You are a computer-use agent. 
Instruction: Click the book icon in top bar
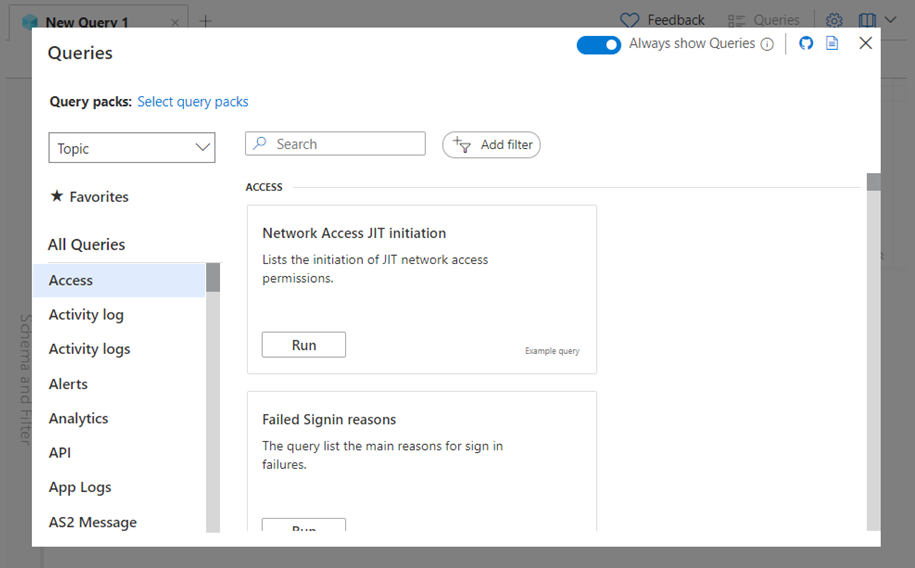(x=866, y=20)
